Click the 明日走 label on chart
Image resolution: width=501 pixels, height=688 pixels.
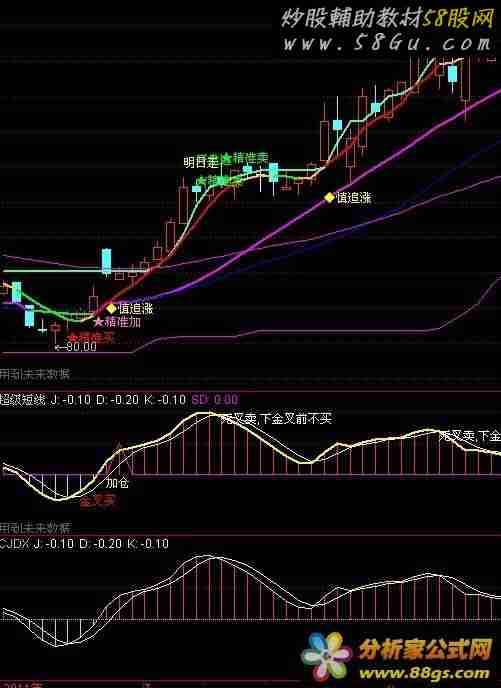200,162
